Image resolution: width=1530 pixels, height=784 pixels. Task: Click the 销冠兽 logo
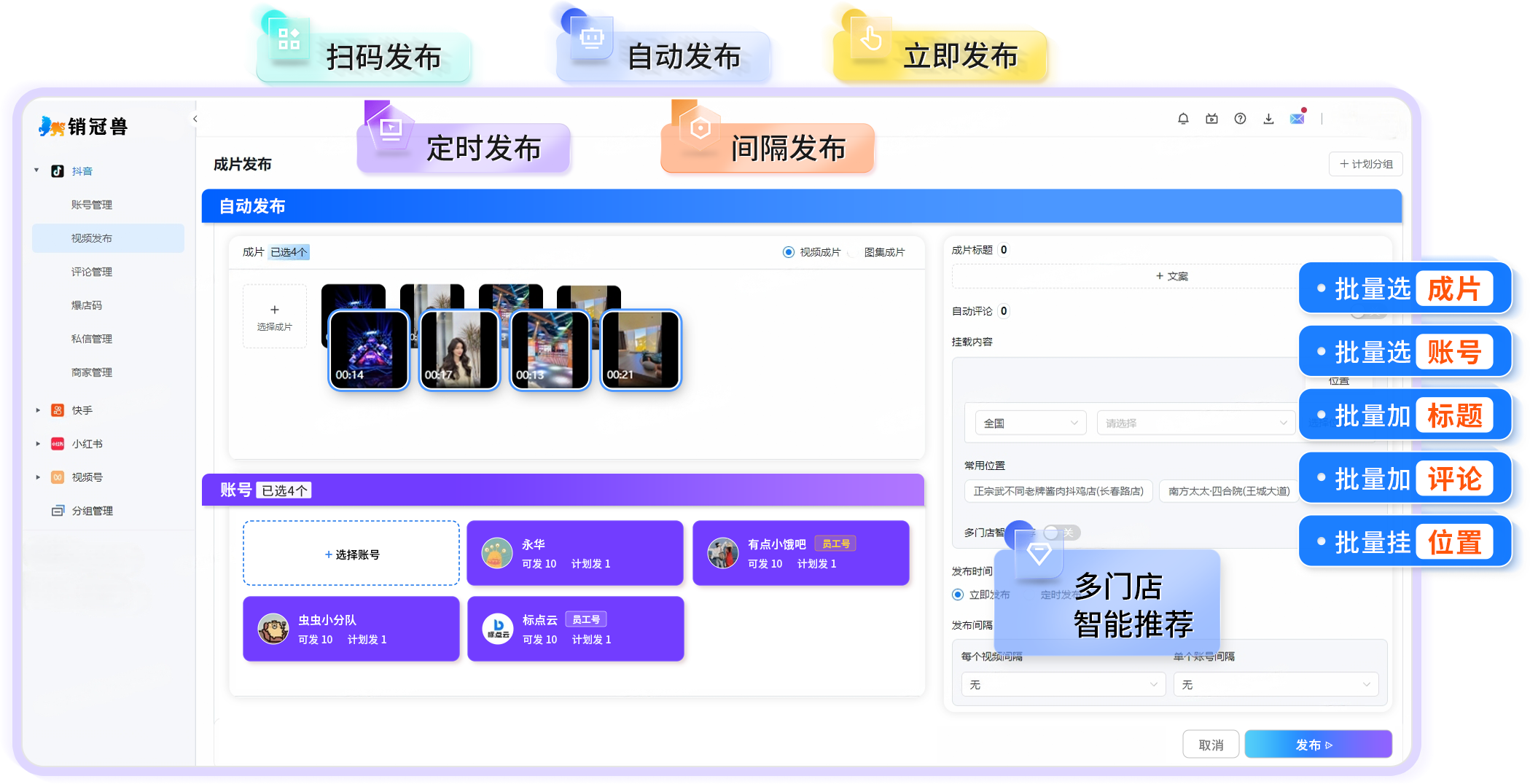point(83,127)
